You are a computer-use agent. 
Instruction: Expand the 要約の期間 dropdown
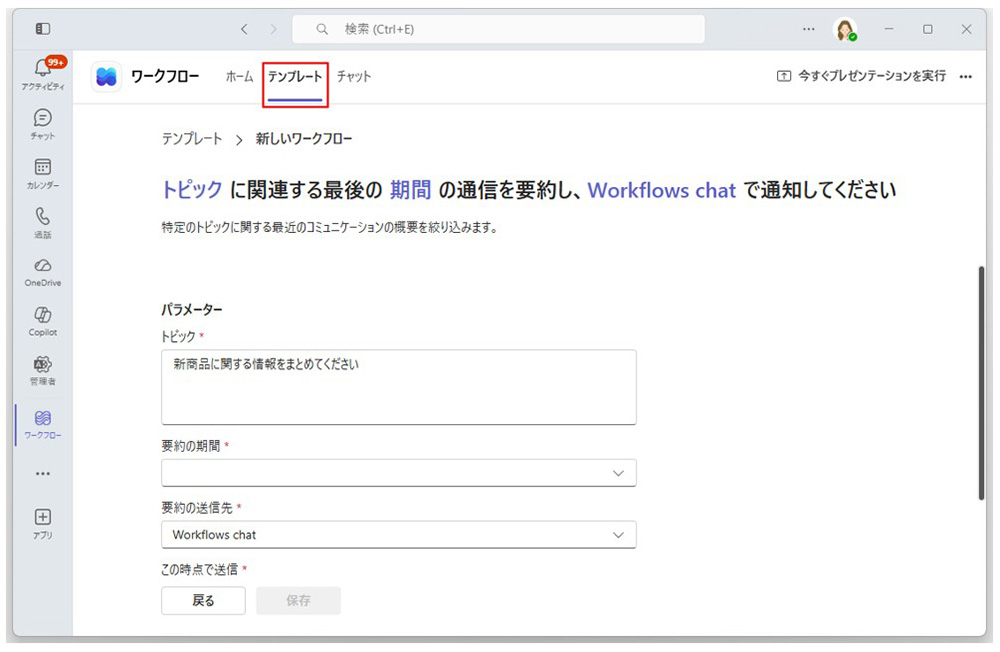click(x=399, y=473)
